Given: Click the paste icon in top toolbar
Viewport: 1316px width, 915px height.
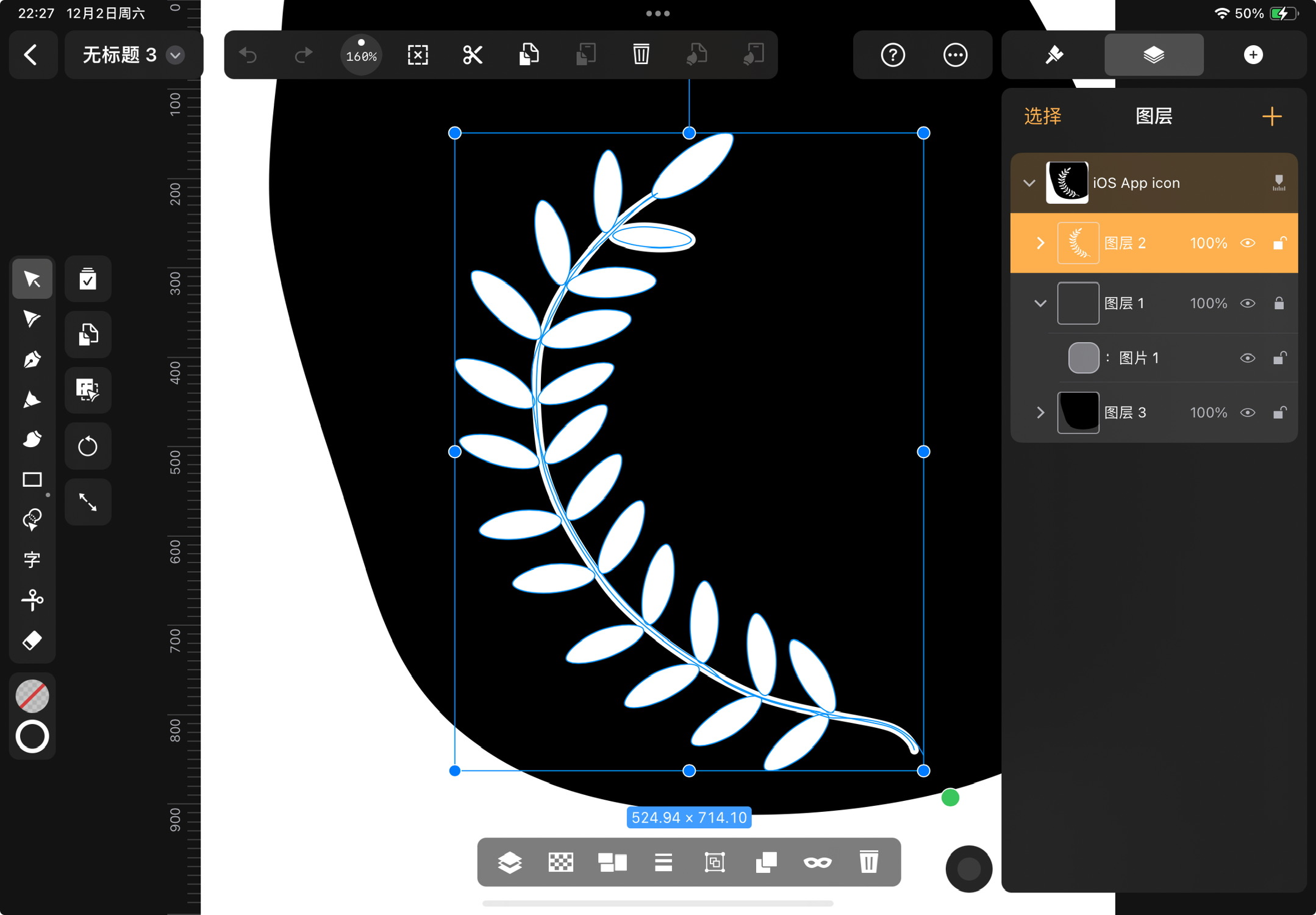Looking at the screenshot, I should tap(585, 55).
